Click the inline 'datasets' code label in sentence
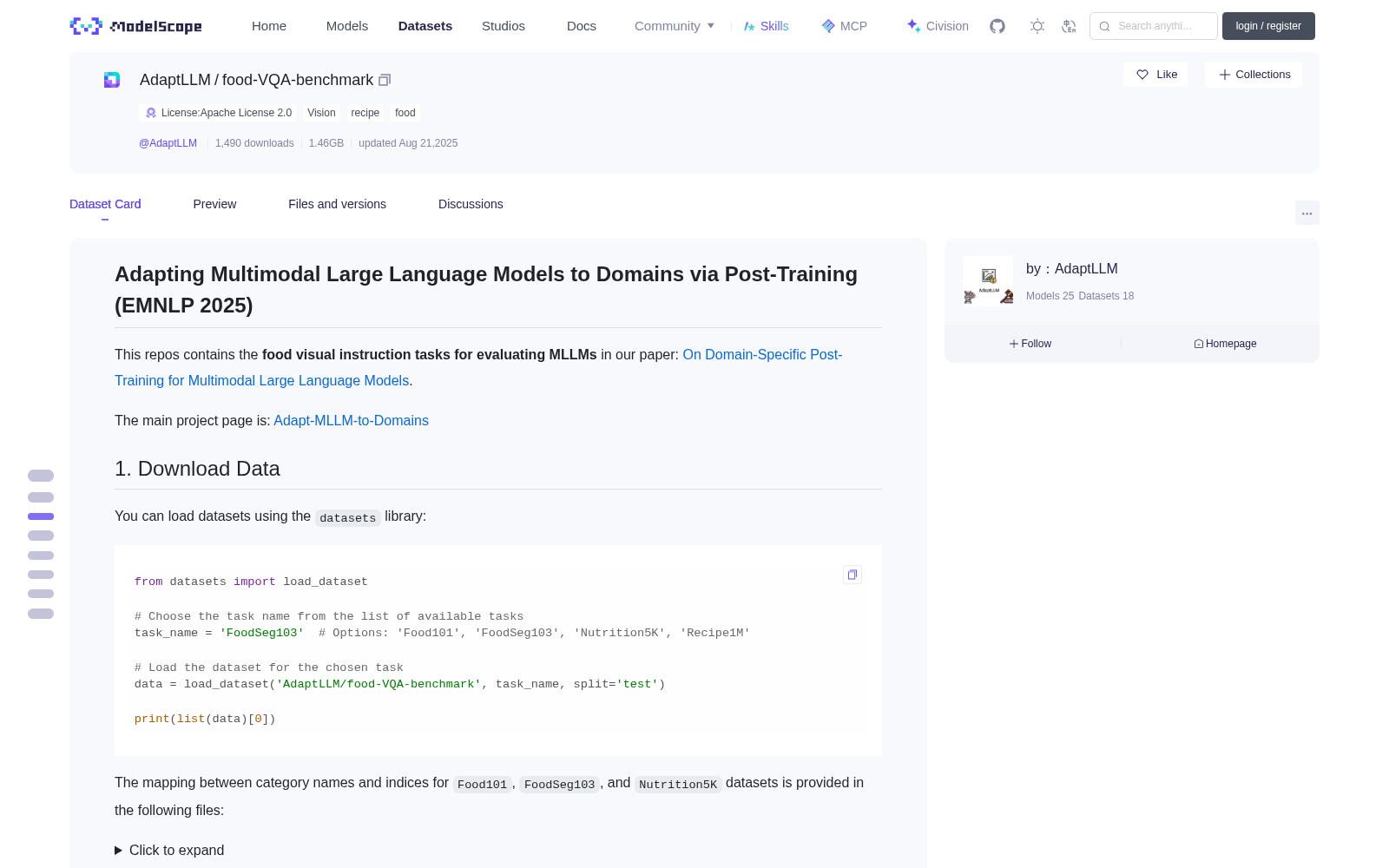Viewport: 1389px width, 868px height. [347, 517]
